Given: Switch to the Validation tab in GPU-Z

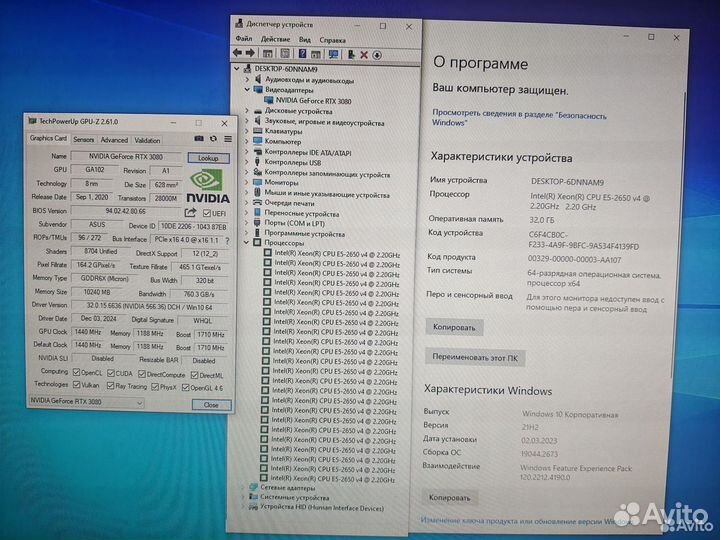Looking at the screenshot, I should tap(147, 140).
